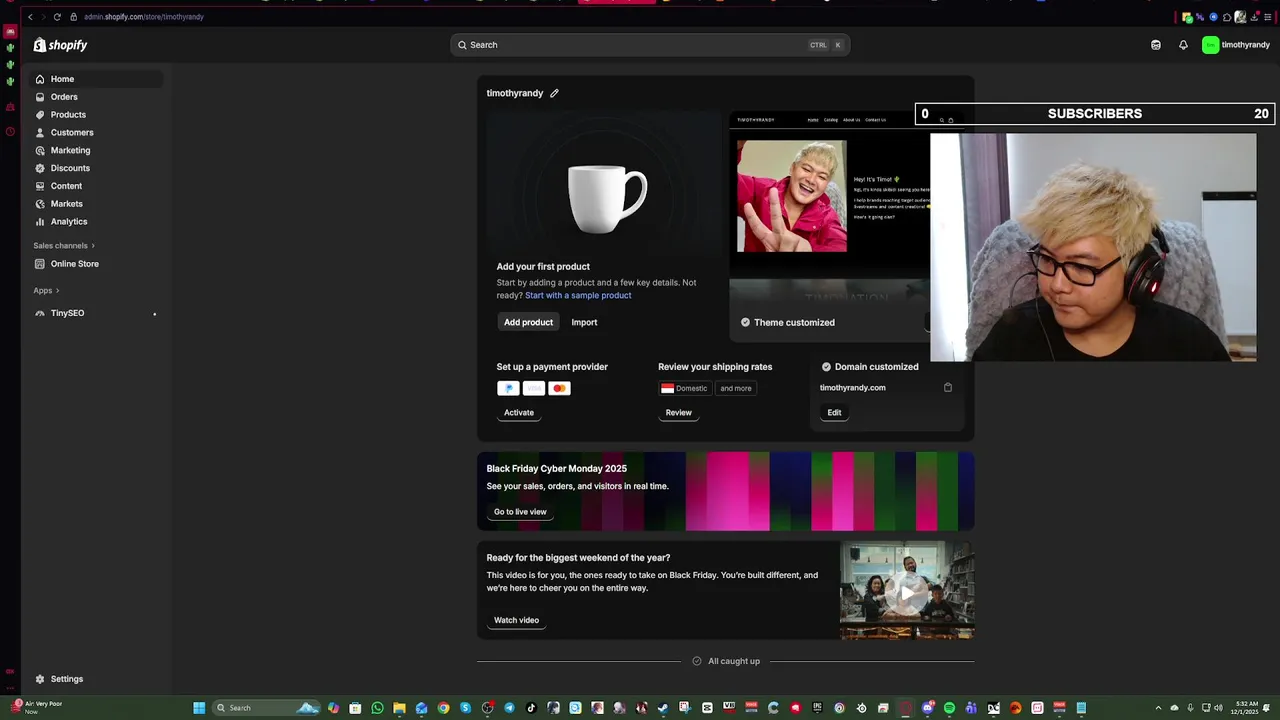
Task: Open Steam from the taskbar
Action: [x=662, y=708]
